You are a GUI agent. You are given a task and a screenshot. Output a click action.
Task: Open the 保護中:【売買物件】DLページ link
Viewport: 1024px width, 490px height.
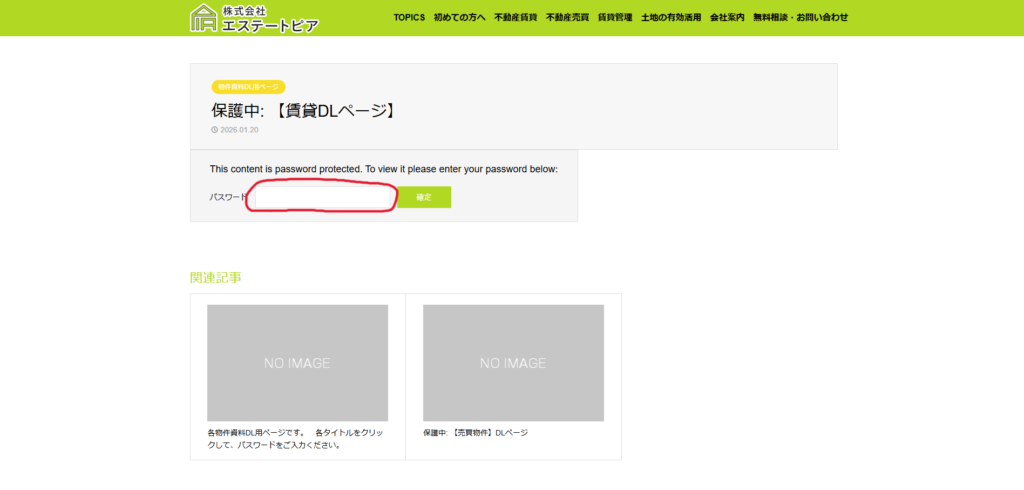[x=475, y=433]
